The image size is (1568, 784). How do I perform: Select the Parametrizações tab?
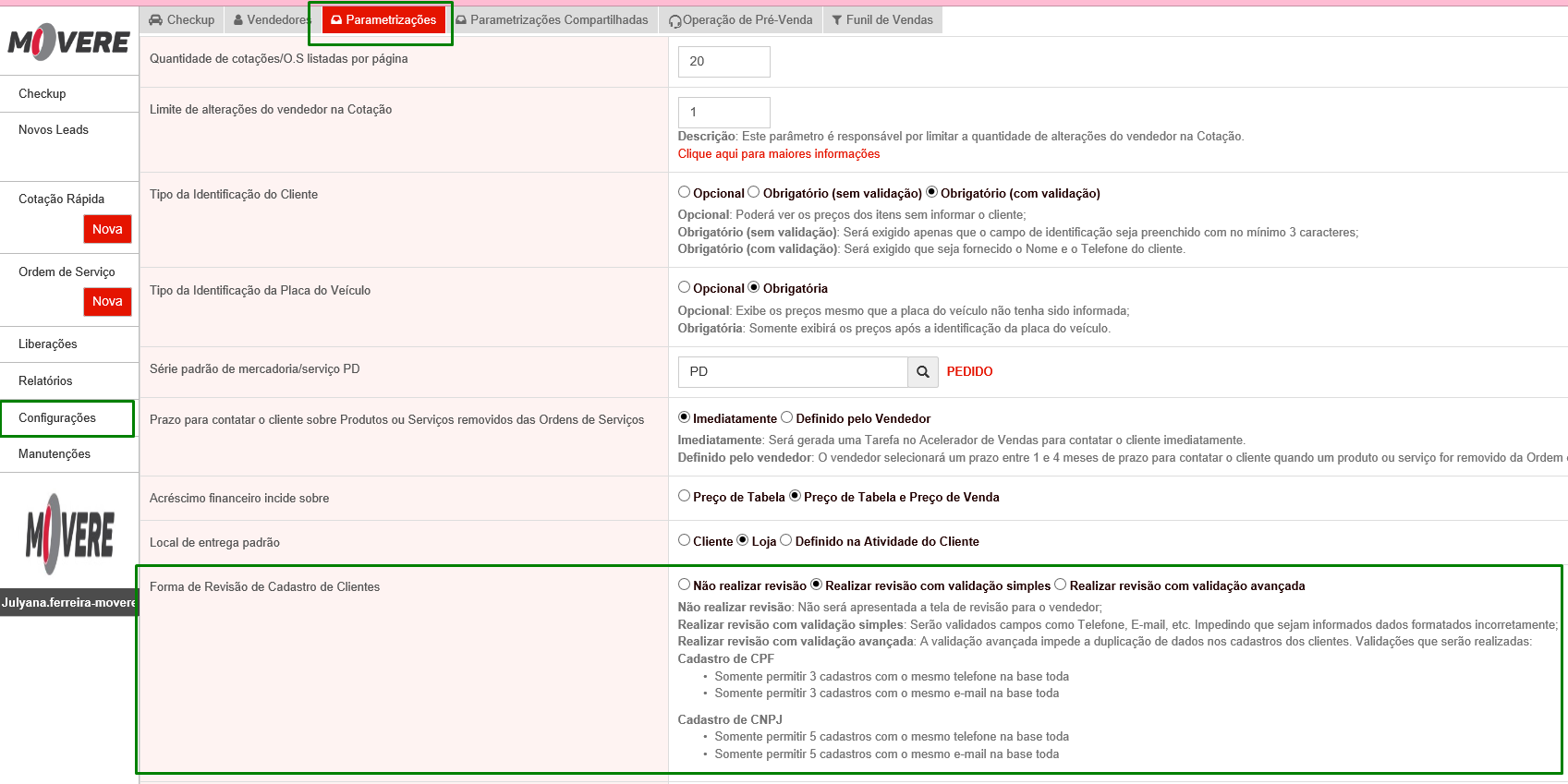click(383, 20)
